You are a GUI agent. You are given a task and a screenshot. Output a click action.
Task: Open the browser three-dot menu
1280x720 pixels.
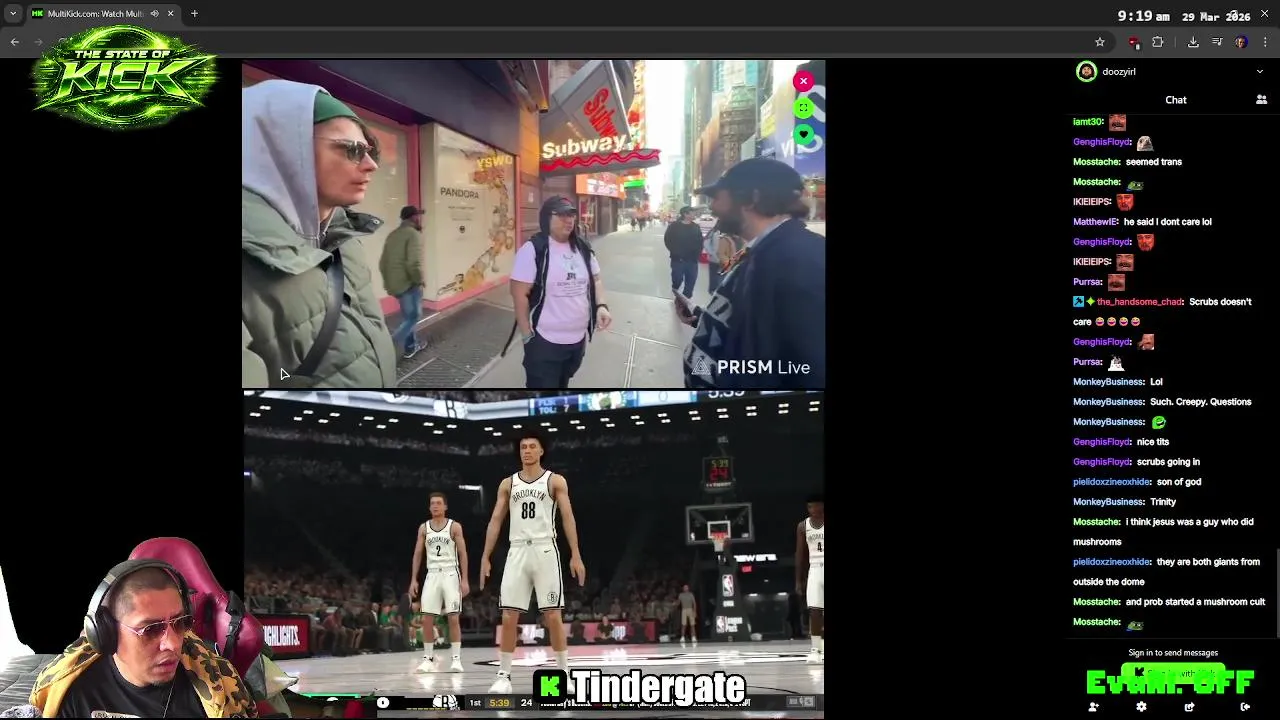pyautogui.click(x=1266, y=42)
